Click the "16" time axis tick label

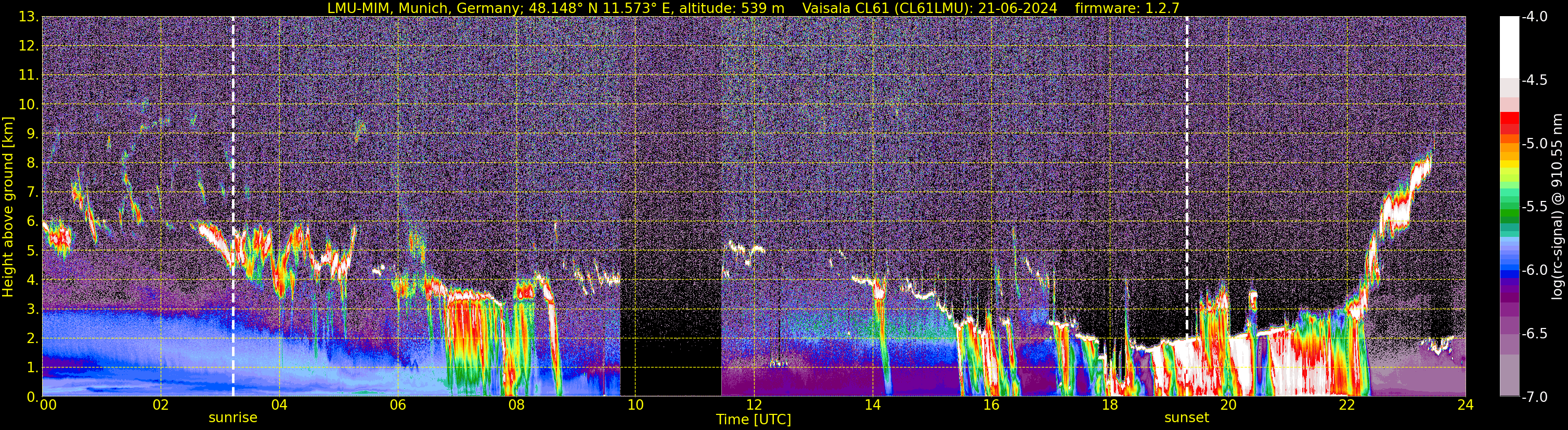click(991, 405)
